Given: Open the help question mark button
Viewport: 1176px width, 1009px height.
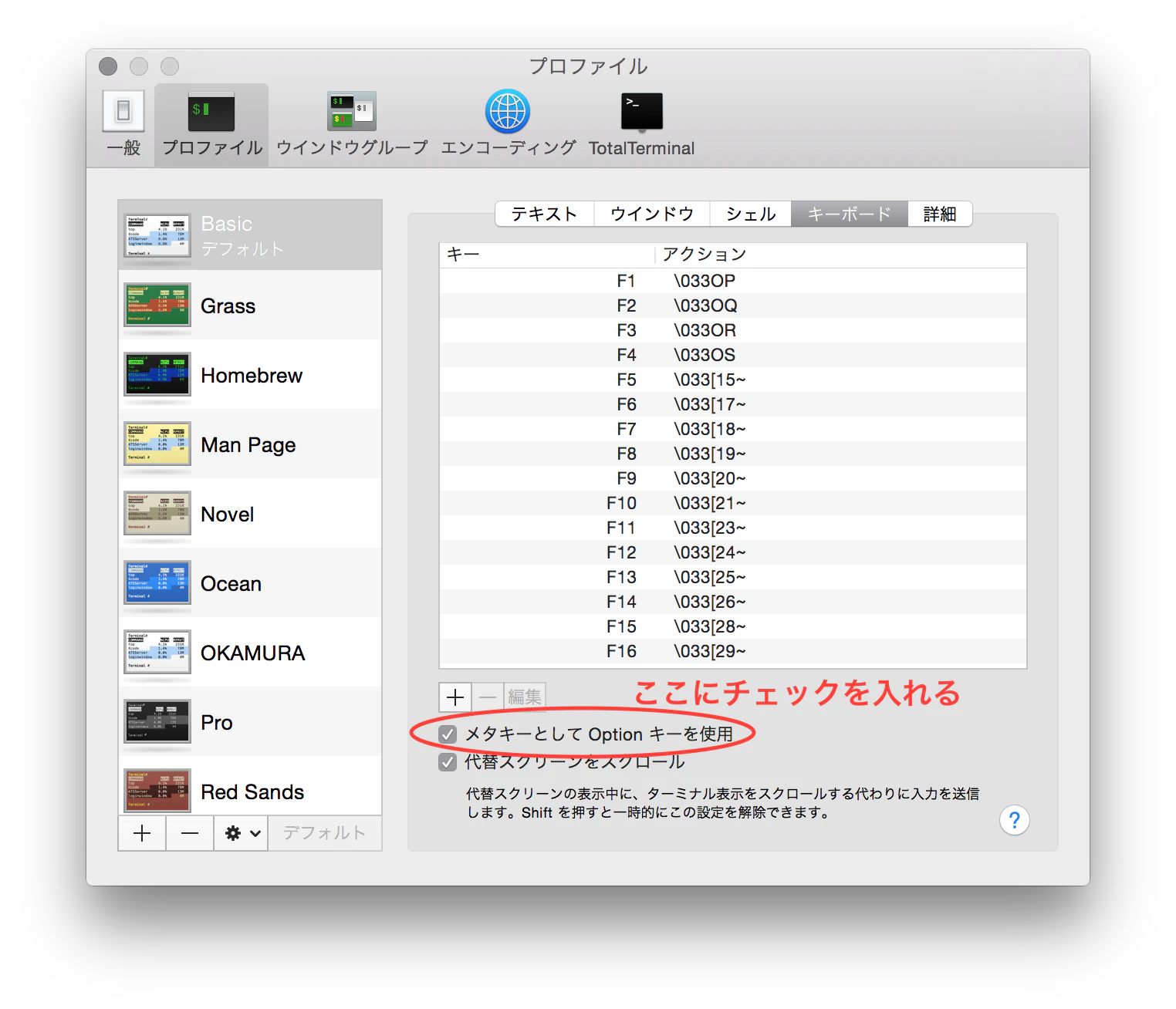Looking at the screenshot, I should tap(1015, 820).
